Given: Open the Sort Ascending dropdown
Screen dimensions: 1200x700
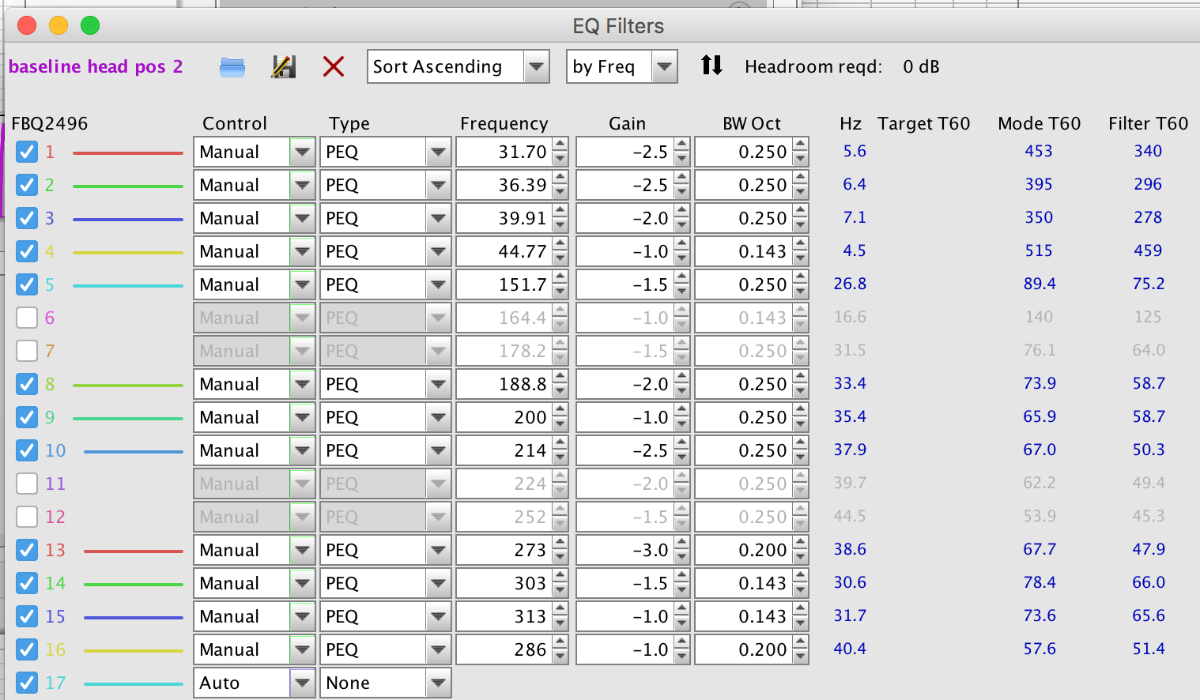Looking at the screenshot, I should 459,67.
